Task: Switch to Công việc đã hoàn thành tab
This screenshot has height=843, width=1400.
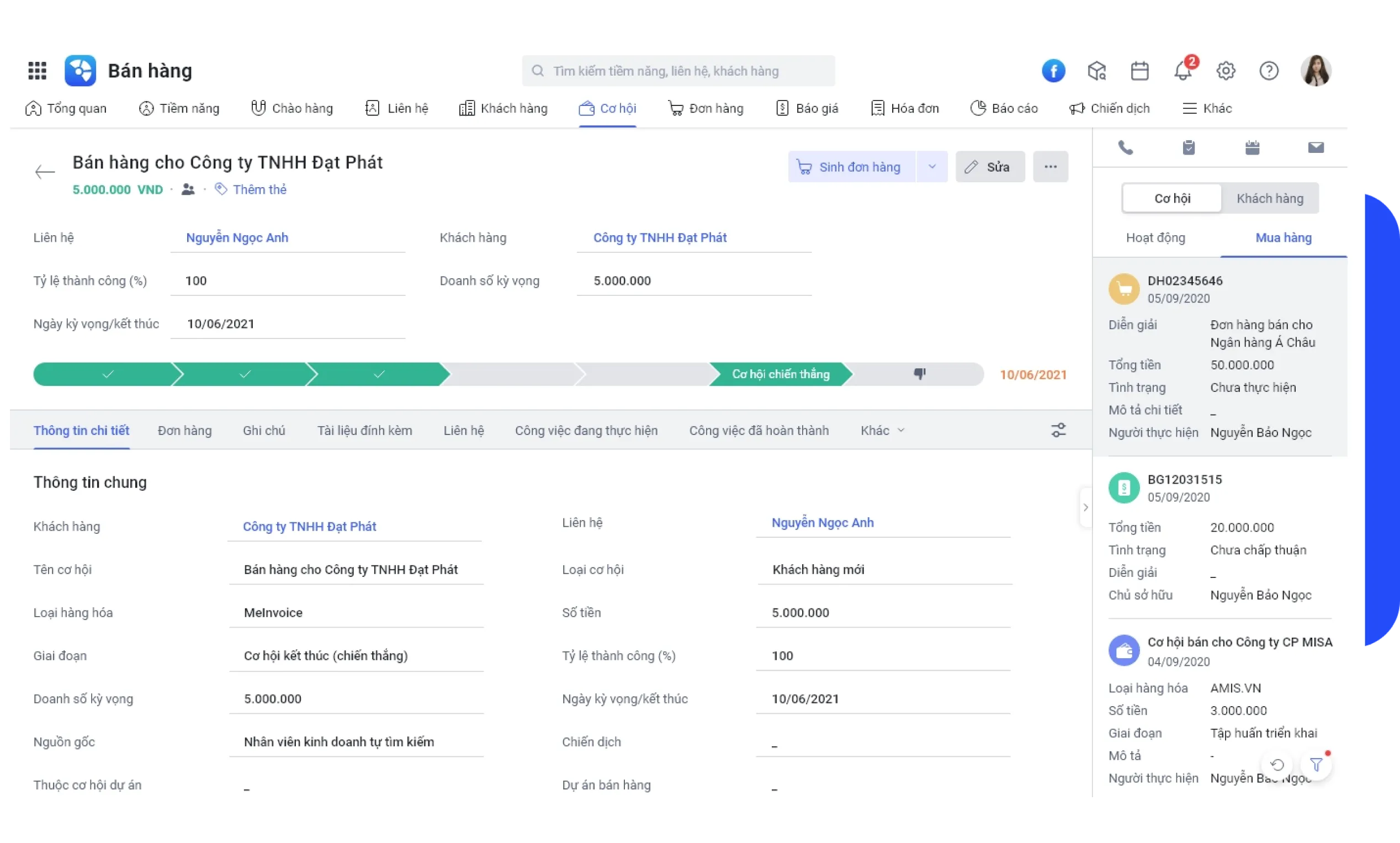Action: pos(759,431)
